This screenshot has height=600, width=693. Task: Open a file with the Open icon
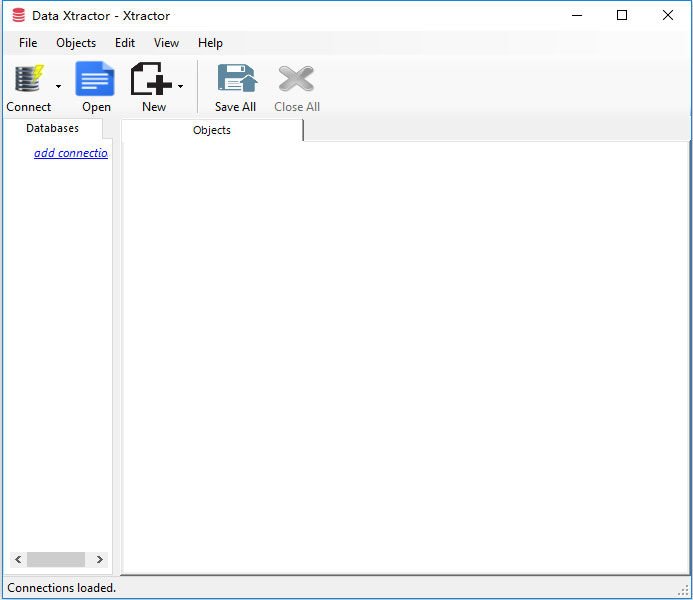click(96, 80)
